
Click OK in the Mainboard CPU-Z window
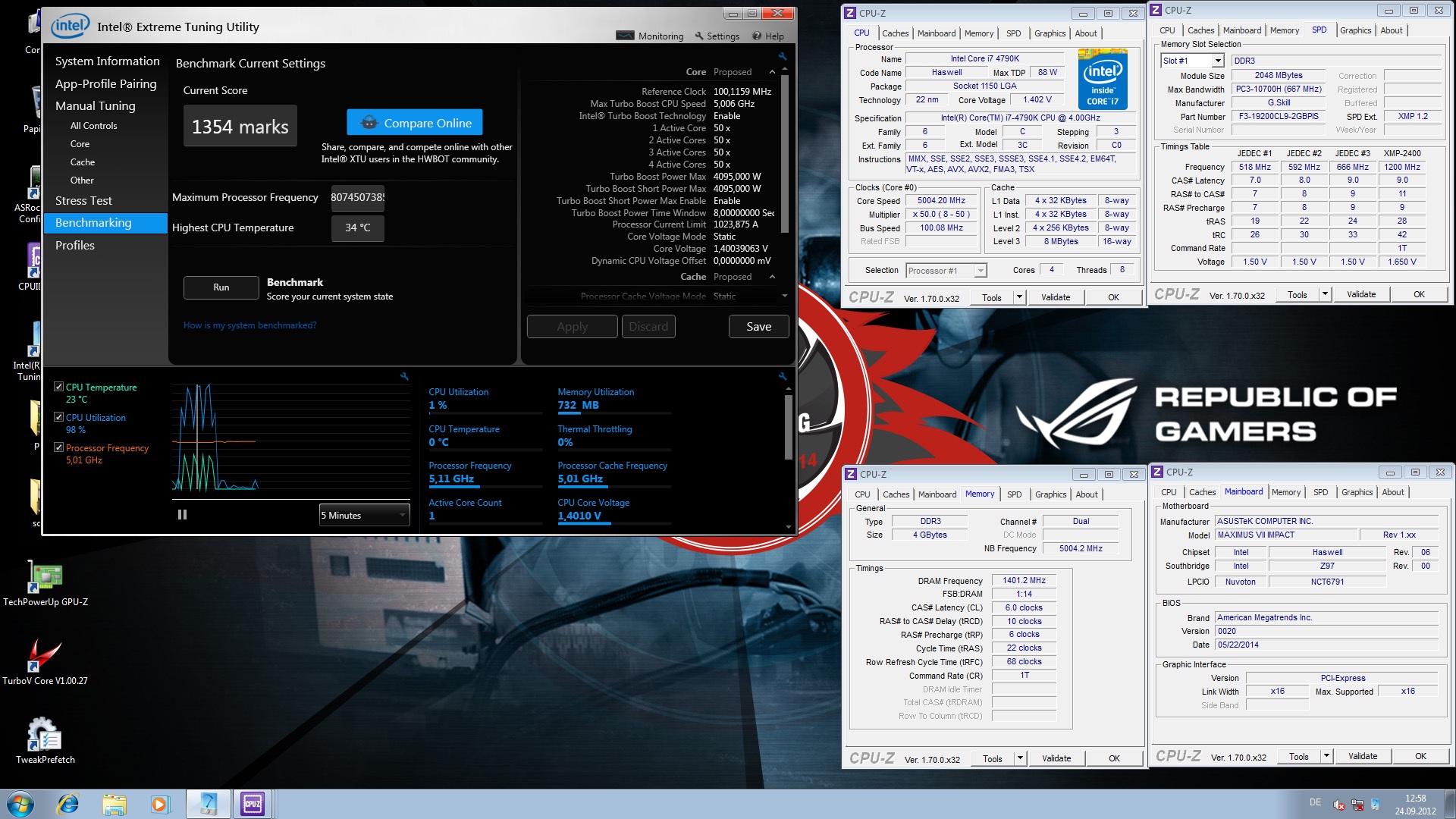[x=1420, y=756]
